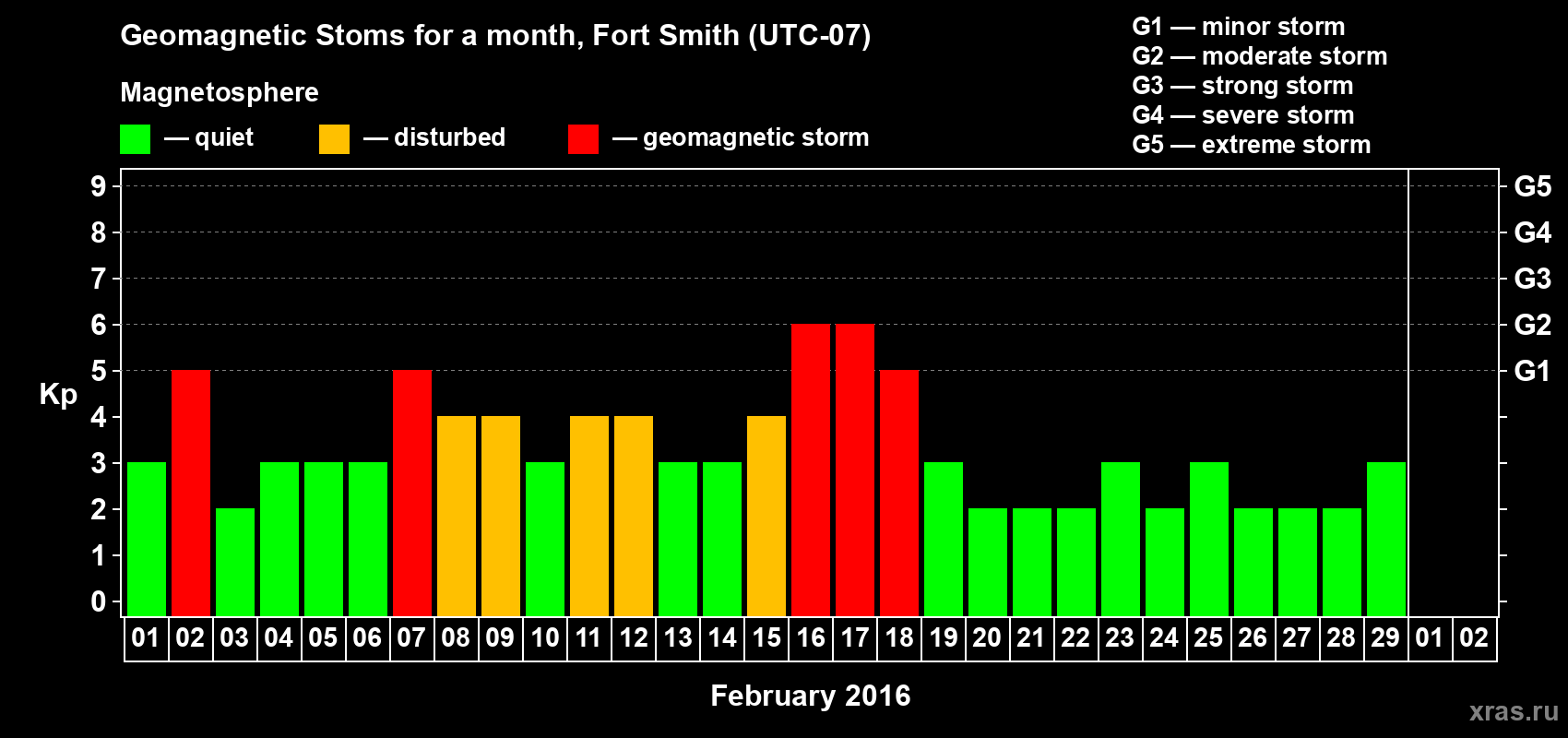
Task: Select the red bar for February 16
Action: tap(811, 470)
